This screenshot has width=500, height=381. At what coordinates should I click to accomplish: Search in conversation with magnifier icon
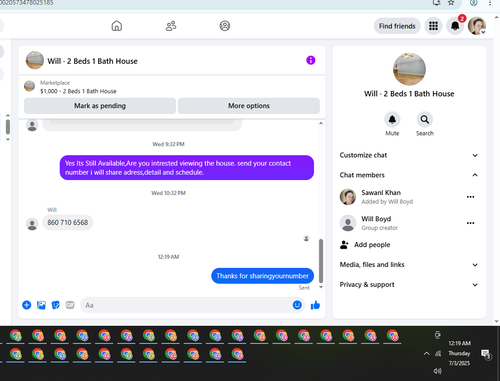pyautogui.click(x=425, y=120)
